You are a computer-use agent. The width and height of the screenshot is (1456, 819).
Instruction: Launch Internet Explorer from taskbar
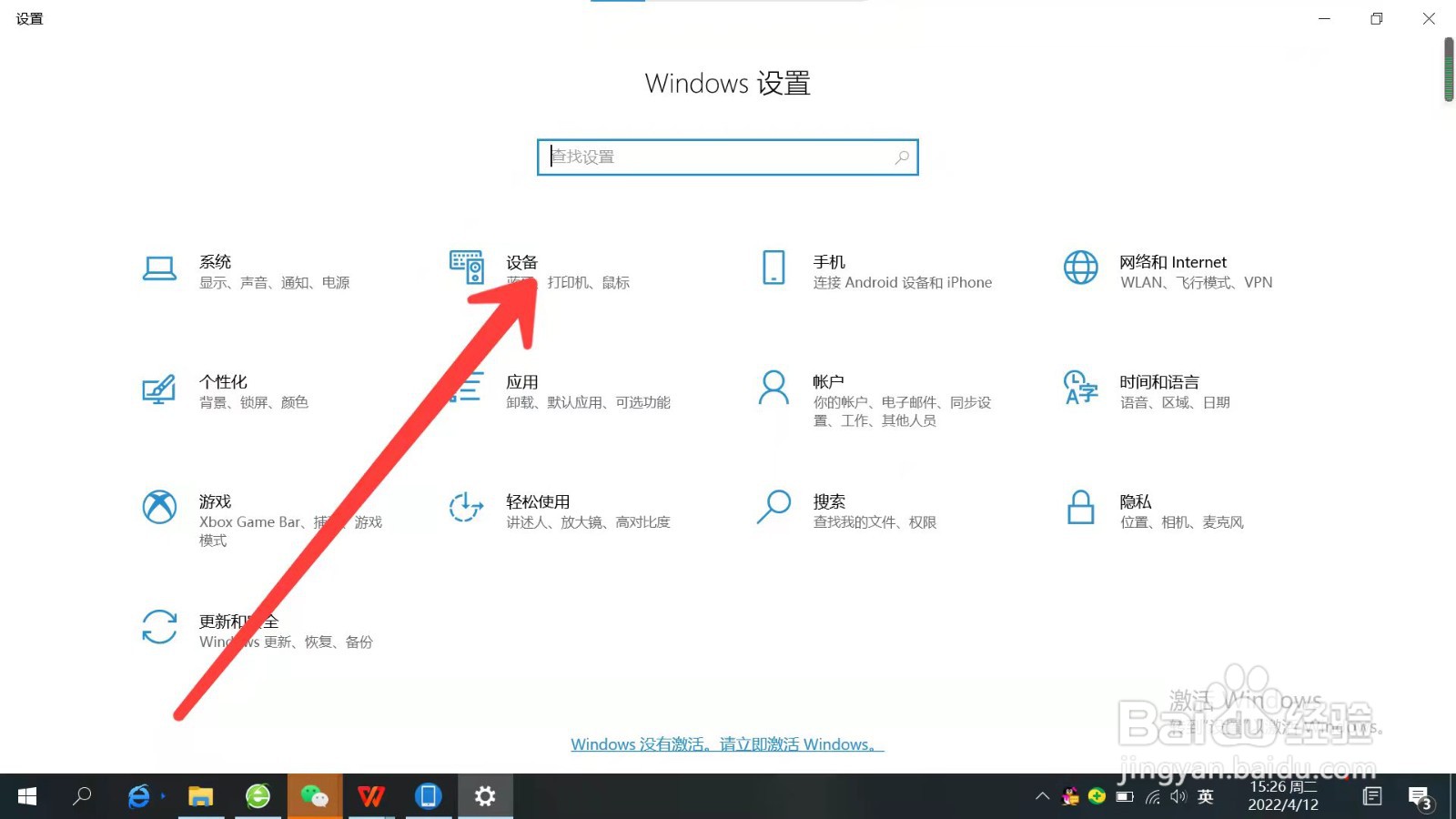[139, 796]
